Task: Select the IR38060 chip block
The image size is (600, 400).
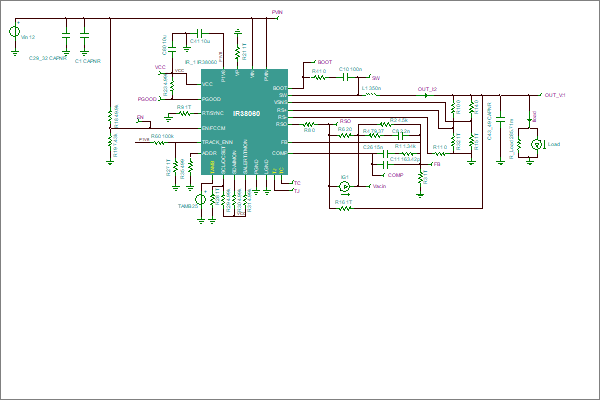Action: (245, 122)
